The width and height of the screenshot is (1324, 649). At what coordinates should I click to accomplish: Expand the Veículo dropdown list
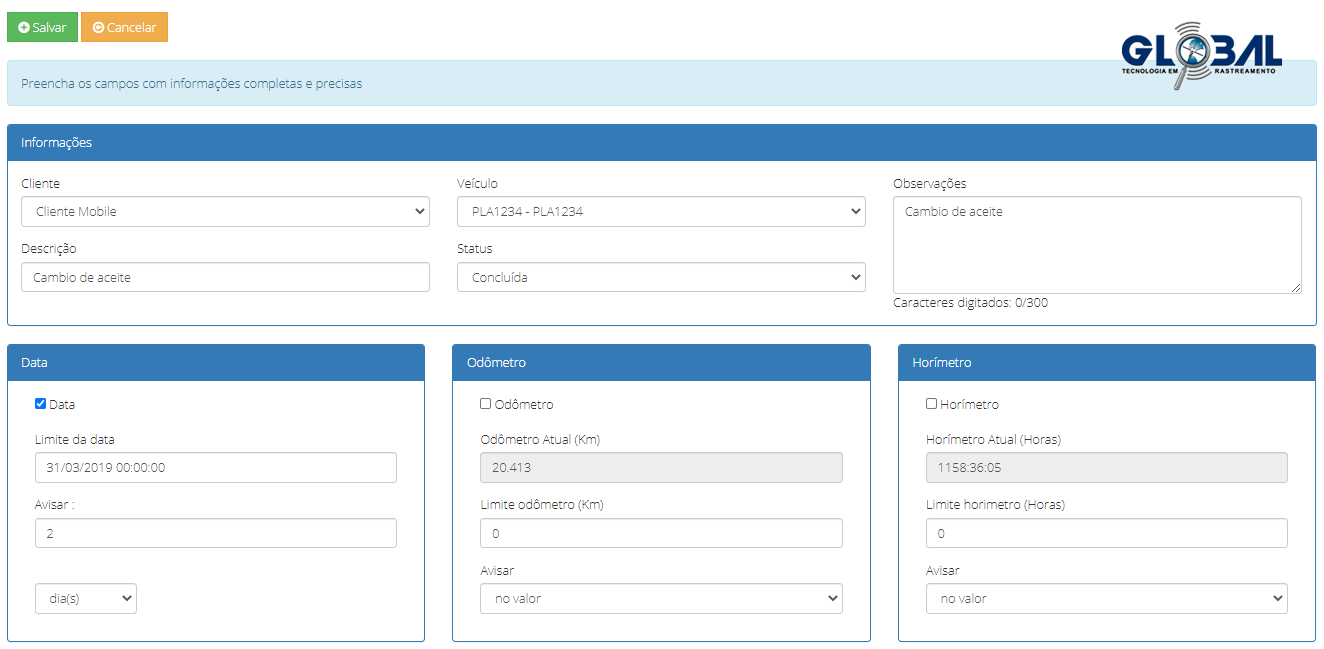pyautogui.click(x=661, y=212)
